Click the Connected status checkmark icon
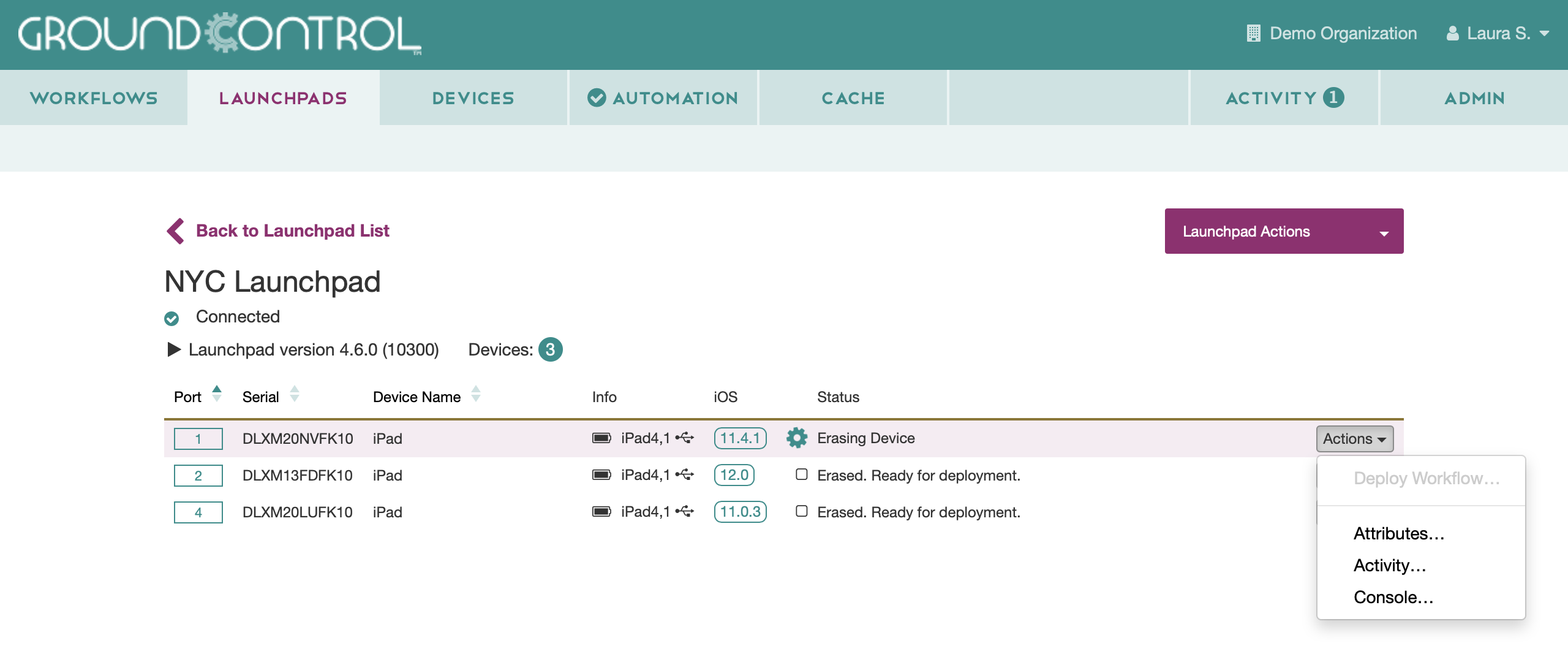The height and width of the screenshot is (662, 1568). (171, 318)
